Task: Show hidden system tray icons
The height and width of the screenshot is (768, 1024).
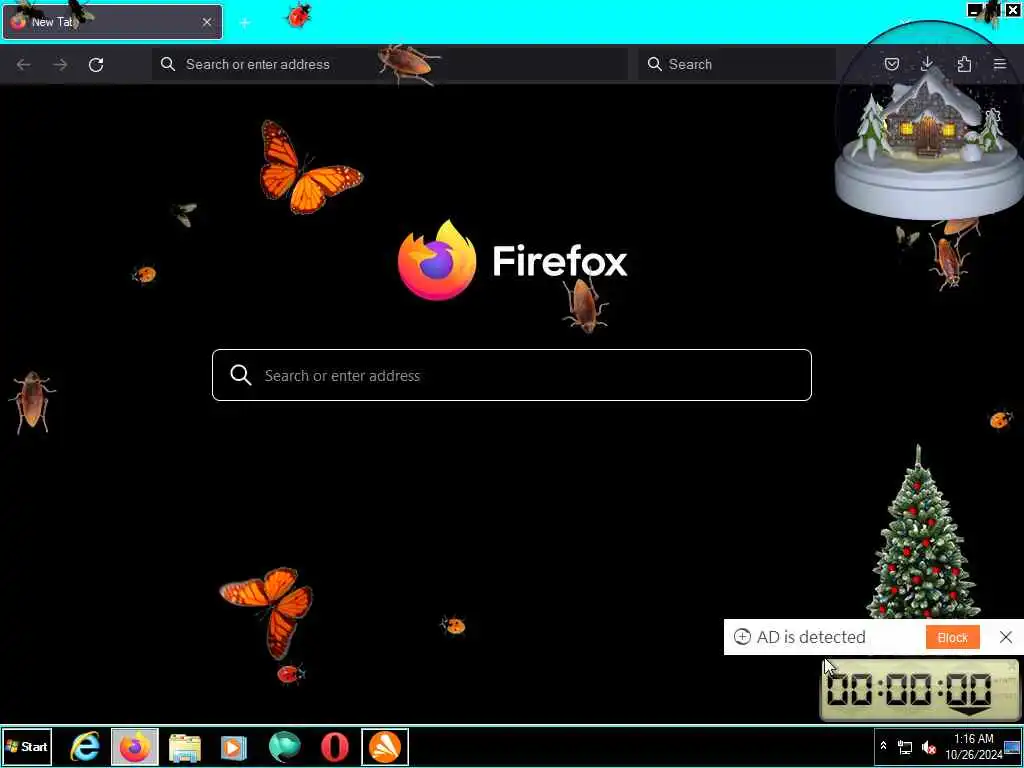Action: 883,746
